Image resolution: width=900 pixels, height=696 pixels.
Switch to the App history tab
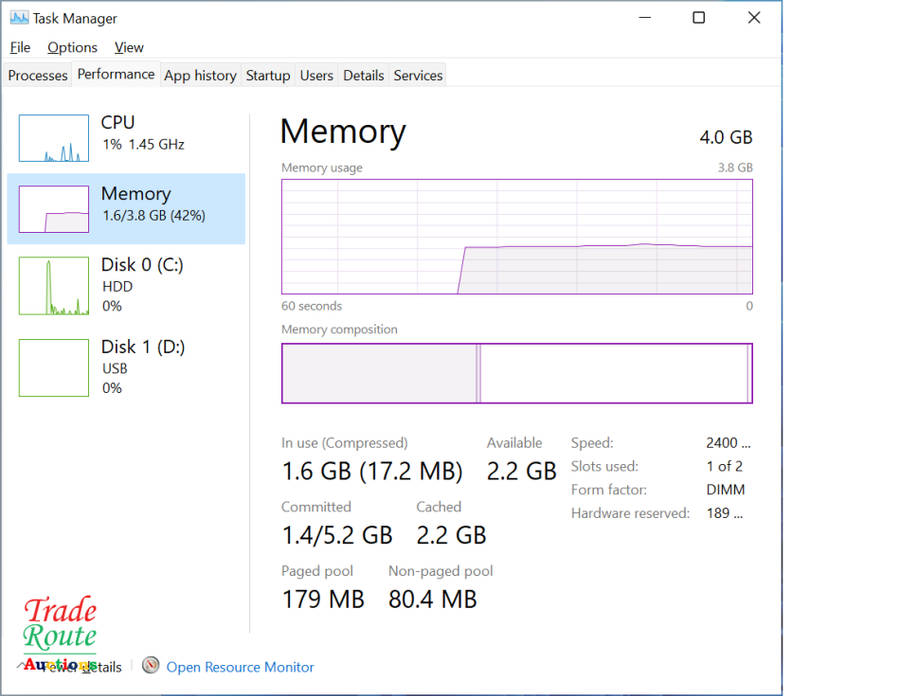pyautogui.click(x=200, y=75)
